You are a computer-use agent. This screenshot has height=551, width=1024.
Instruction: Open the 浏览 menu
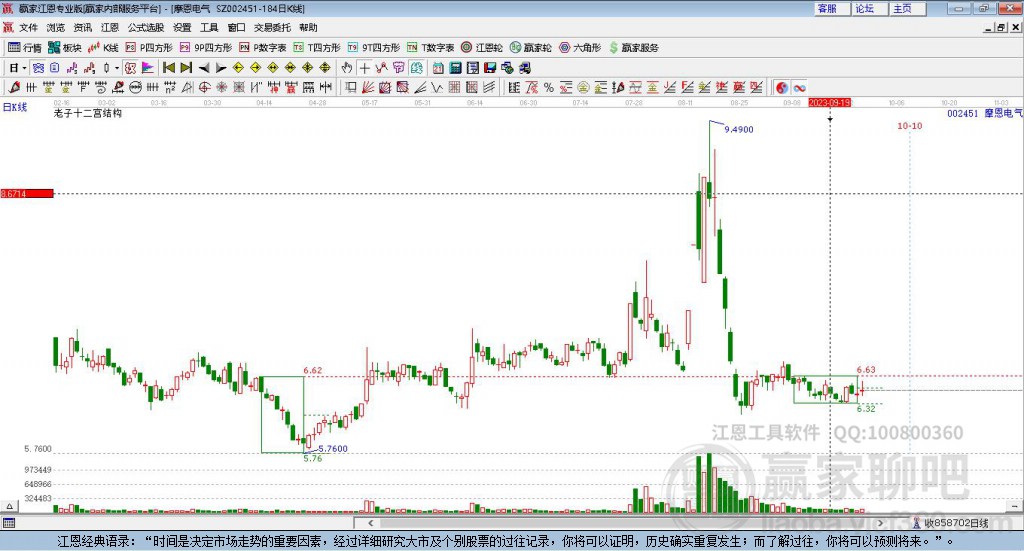56,27
